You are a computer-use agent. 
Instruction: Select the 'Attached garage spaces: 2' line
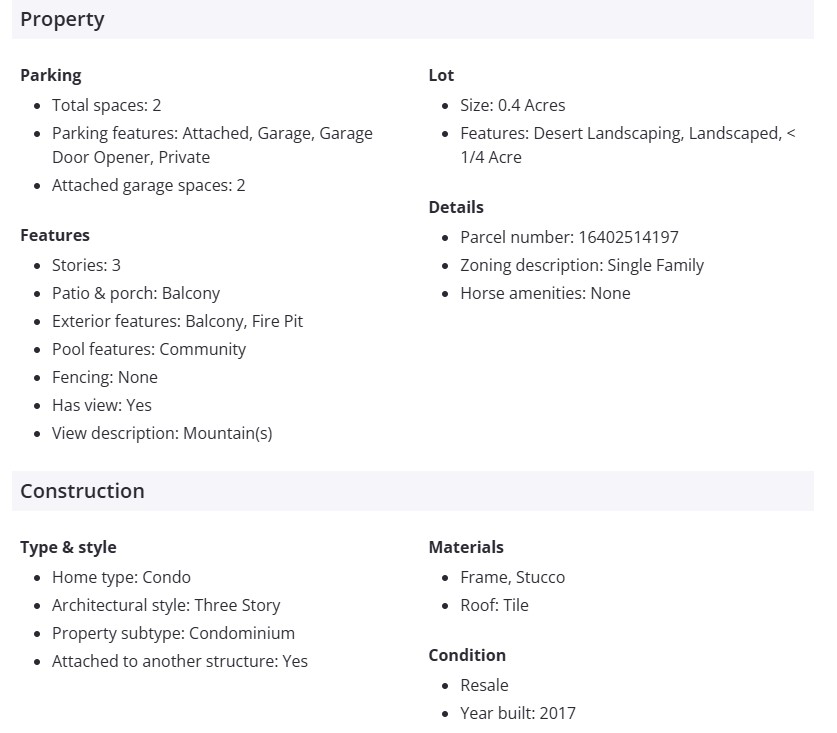click(148, 185)
